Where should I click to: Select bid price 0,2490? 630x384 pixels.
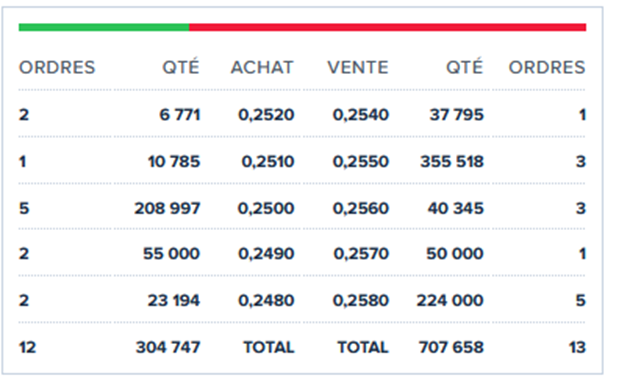[266, 254]
